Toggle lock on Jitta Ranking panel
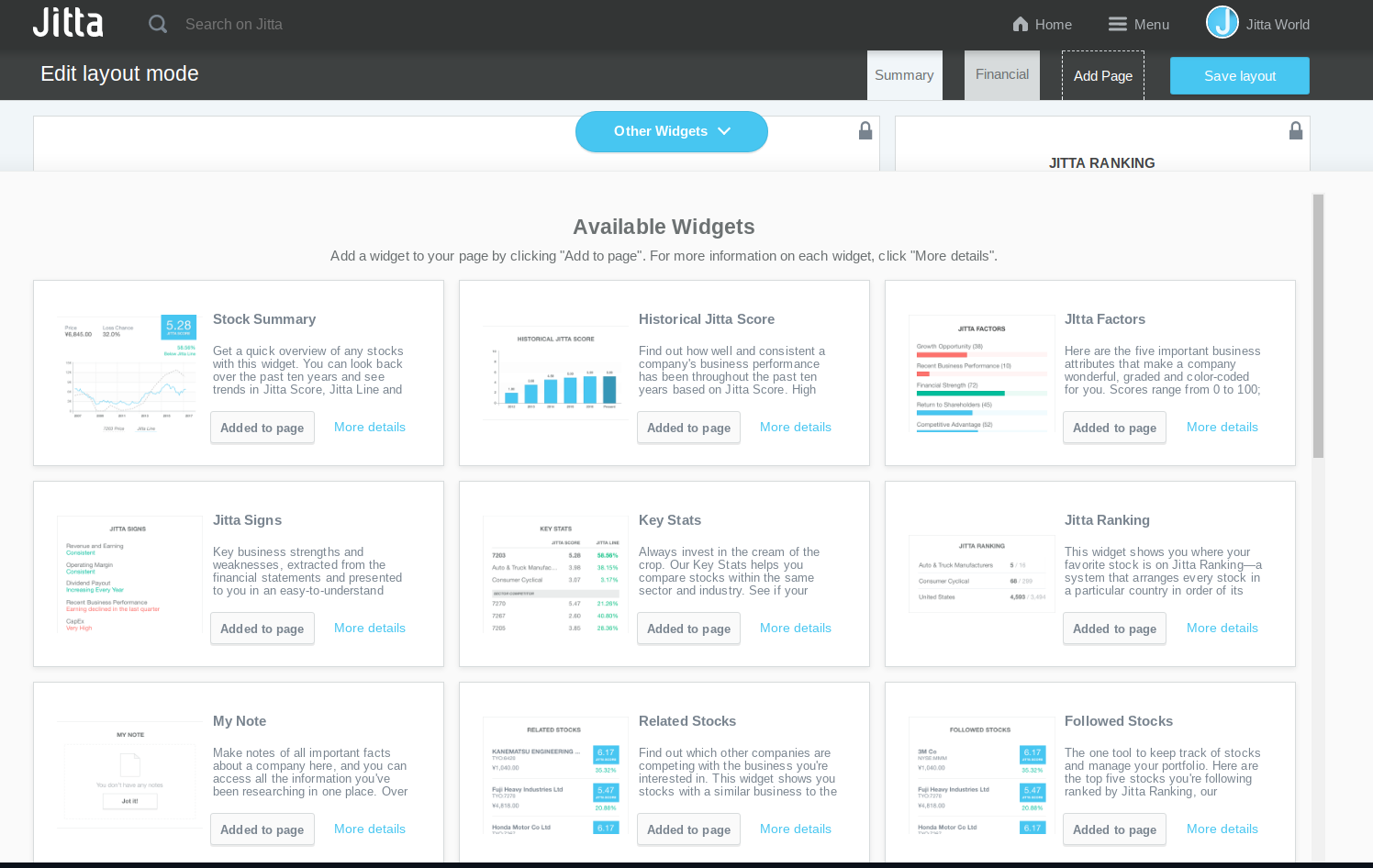Viewport: 1373px width, 868px height. 1296,130
